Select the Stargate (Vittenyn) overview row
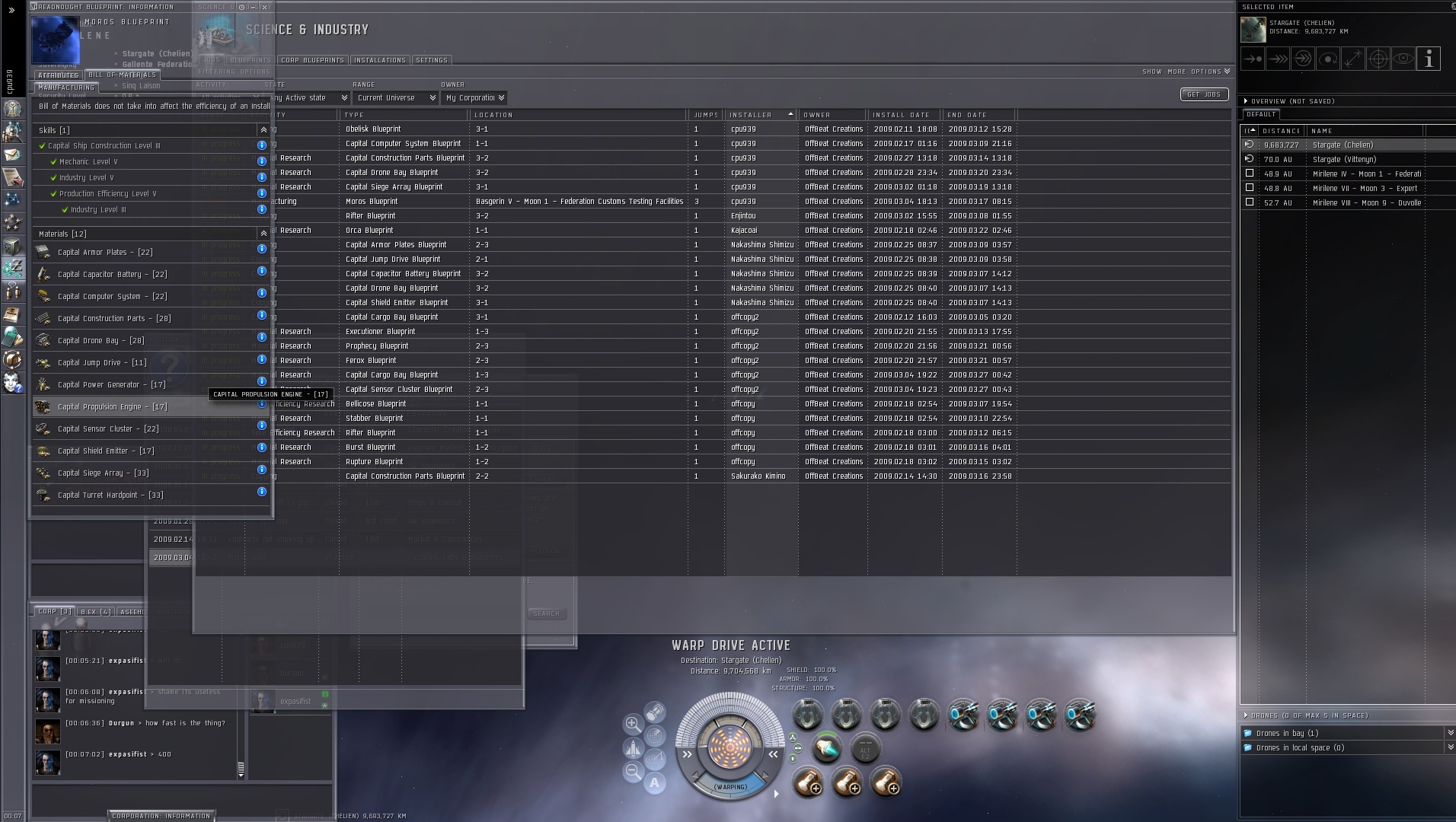The height and width of the screenshot is (822, 1456). 1348,159
